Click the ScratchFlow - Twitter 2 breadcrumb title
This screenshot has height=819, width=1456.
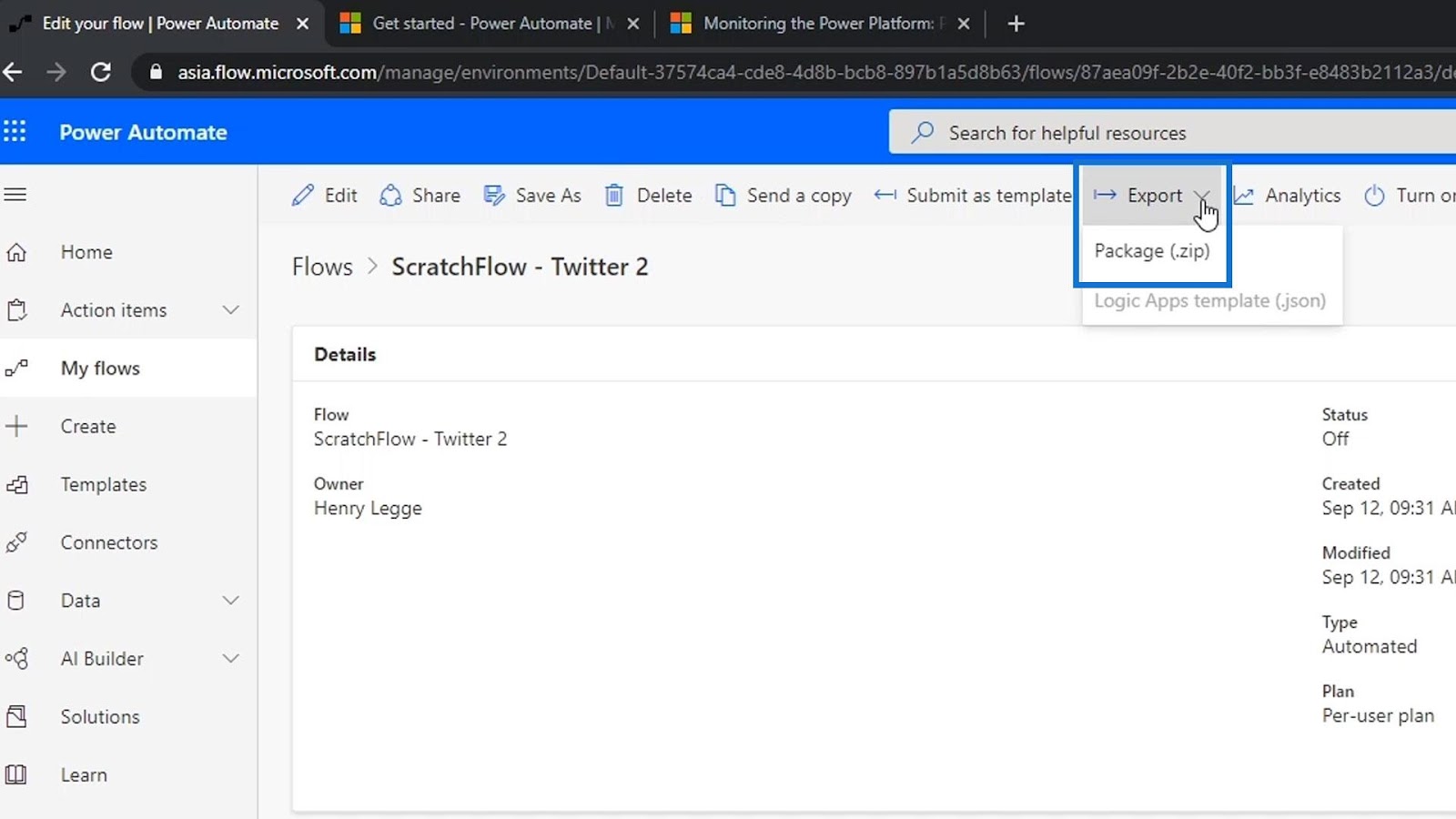click(x=520, y=267)
